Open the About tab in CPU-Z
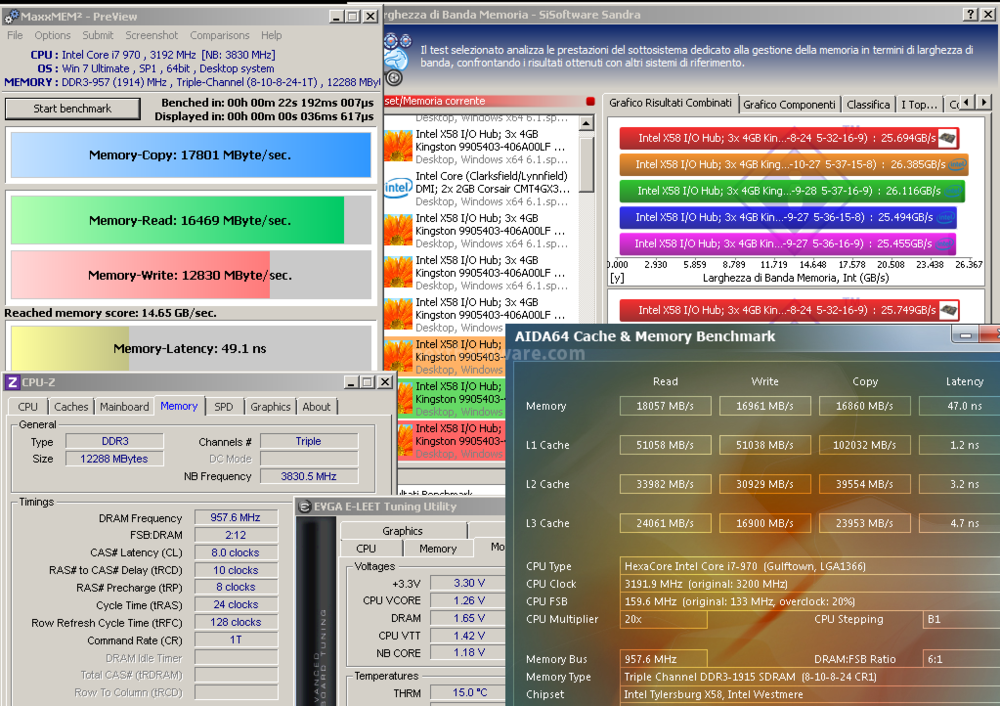Screen dimensions: 1000x706 tap(316, 406)
